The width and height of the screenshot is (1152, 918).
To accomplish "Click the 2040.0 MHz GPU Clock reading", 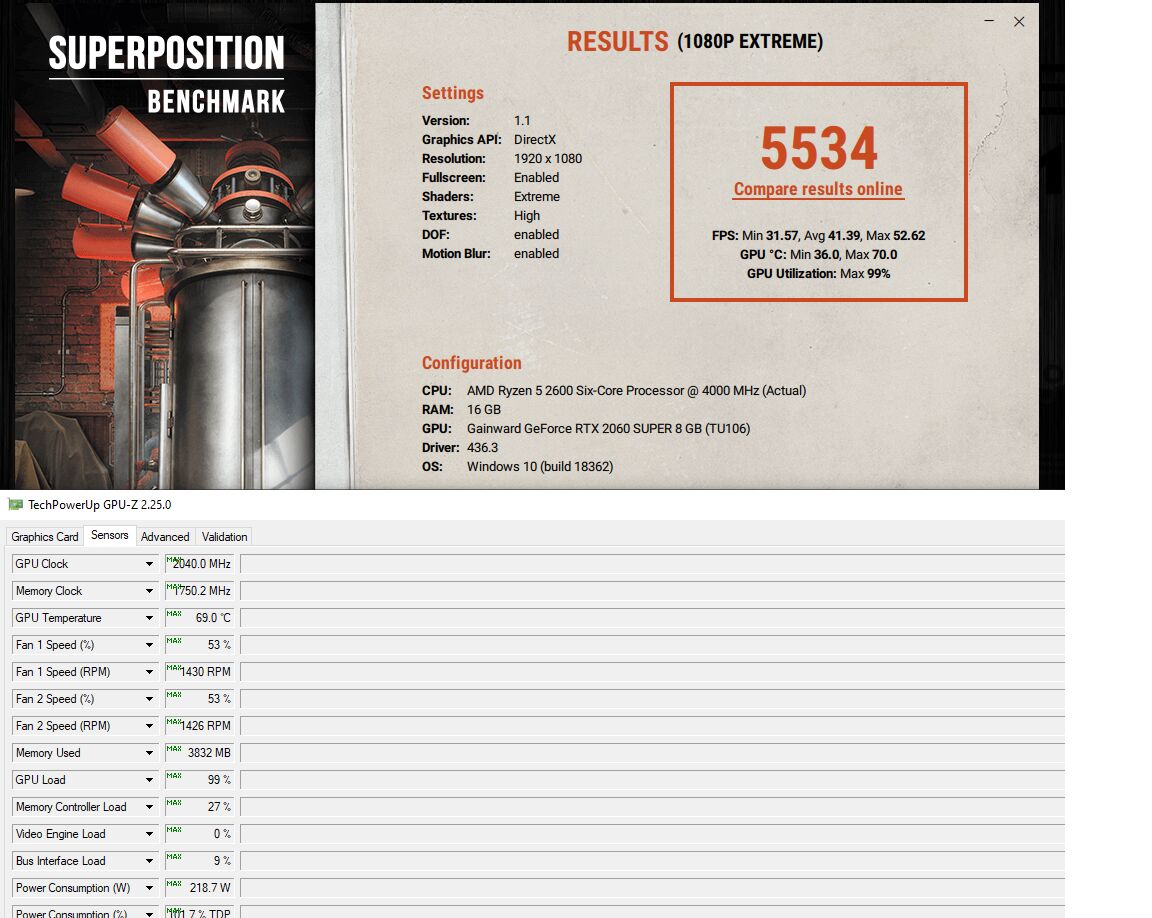I will [199, 564].
